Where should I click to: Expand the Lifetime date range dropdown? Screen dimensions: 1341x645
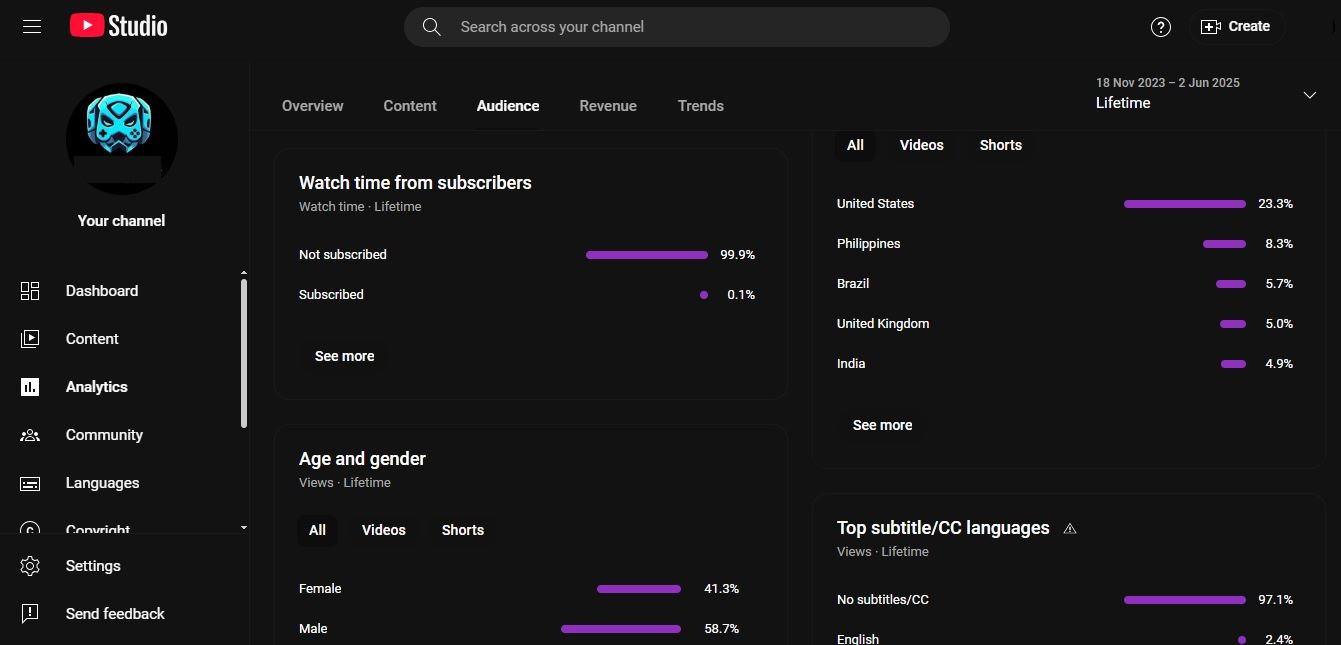point(1309,95)
